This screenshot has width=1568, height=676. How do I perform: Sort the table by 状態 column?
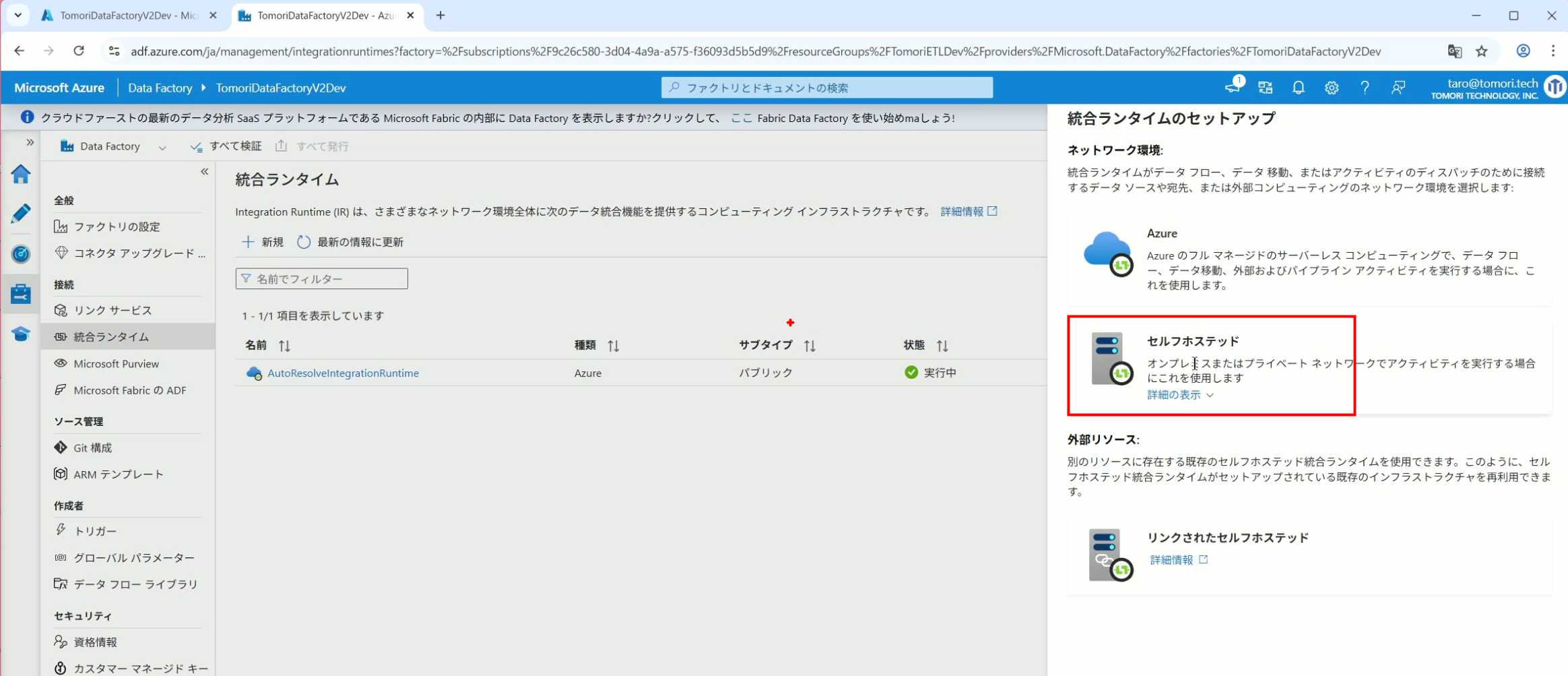click(x=942, y=346)
